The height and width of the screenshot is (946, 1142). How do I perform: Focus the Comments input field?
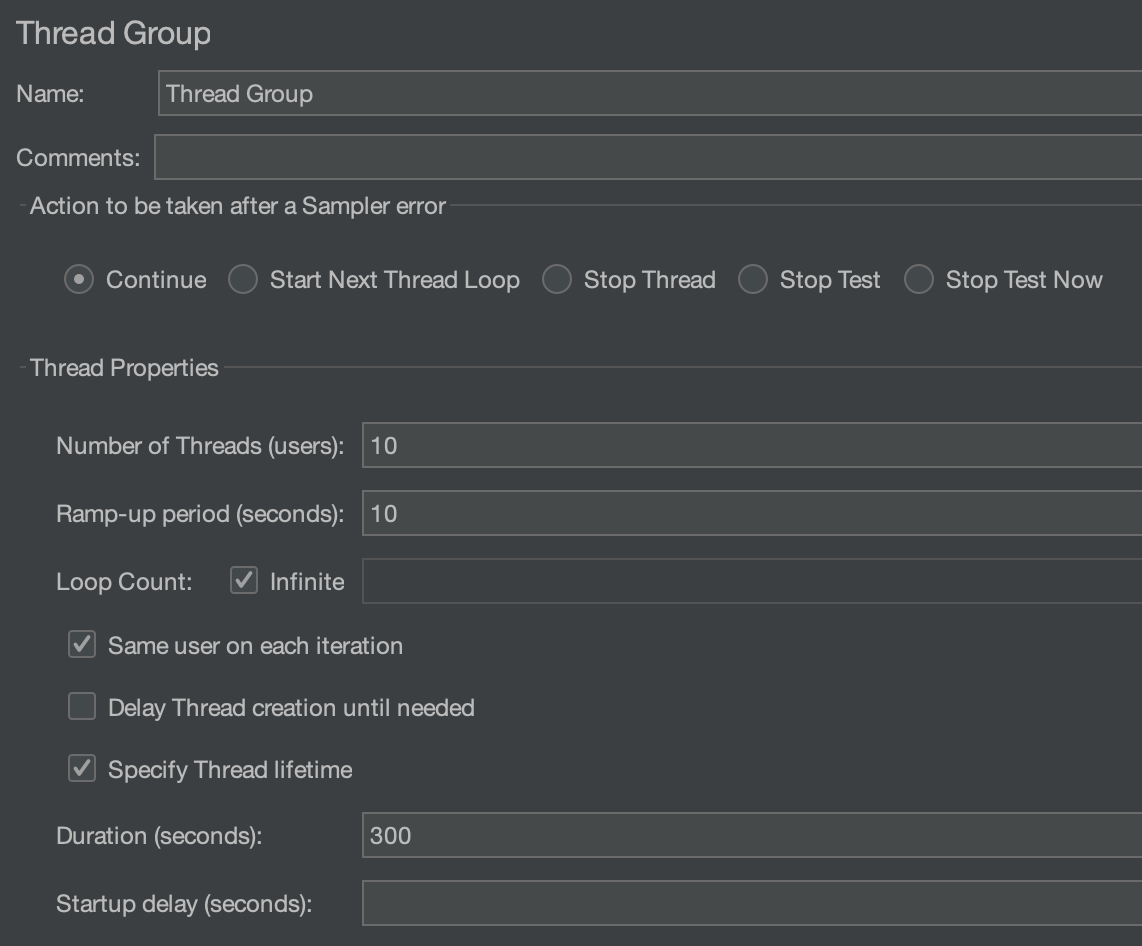(648, 158)
